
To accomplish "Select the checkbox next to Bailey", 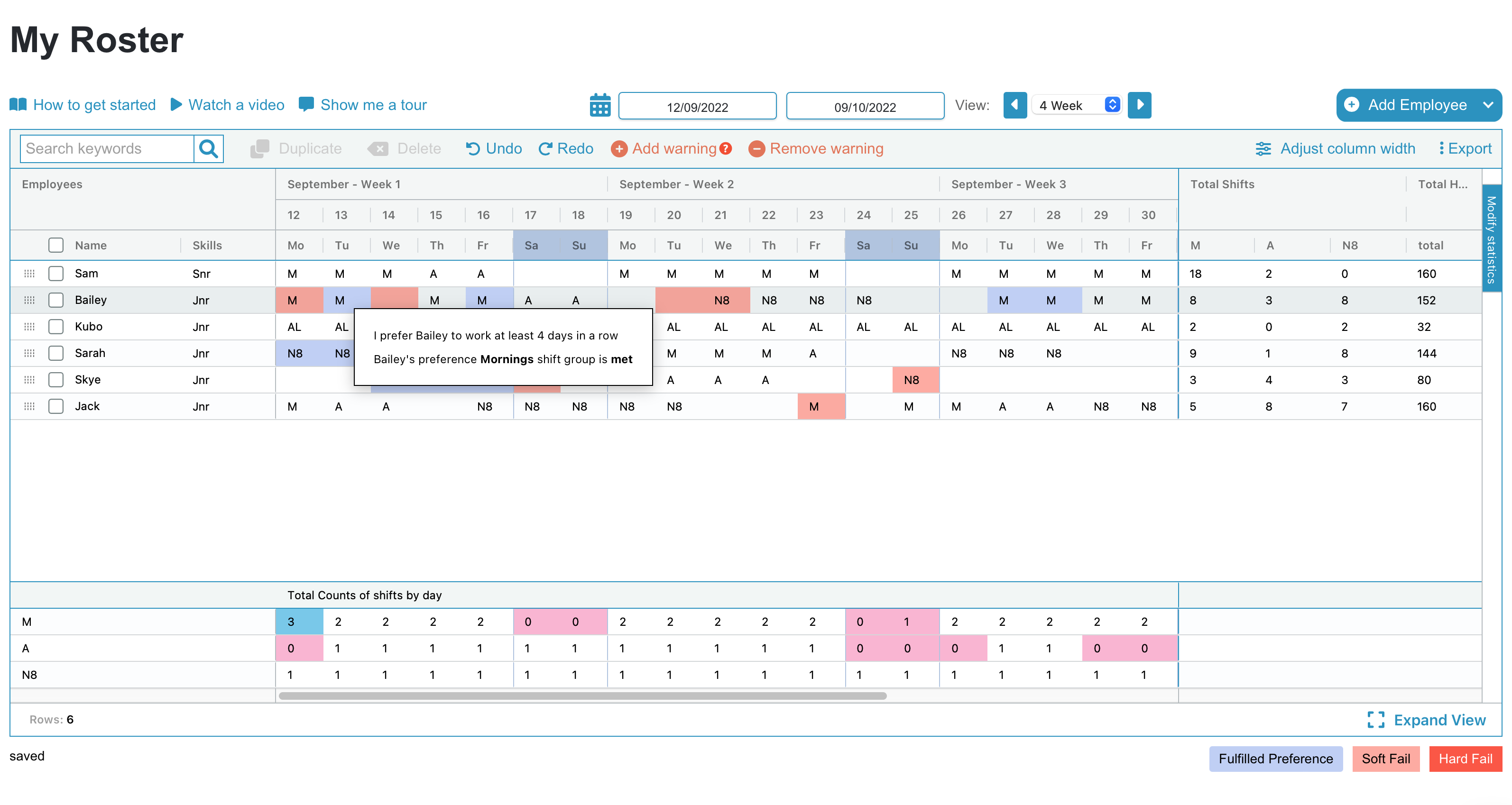I will coord(56,300).
